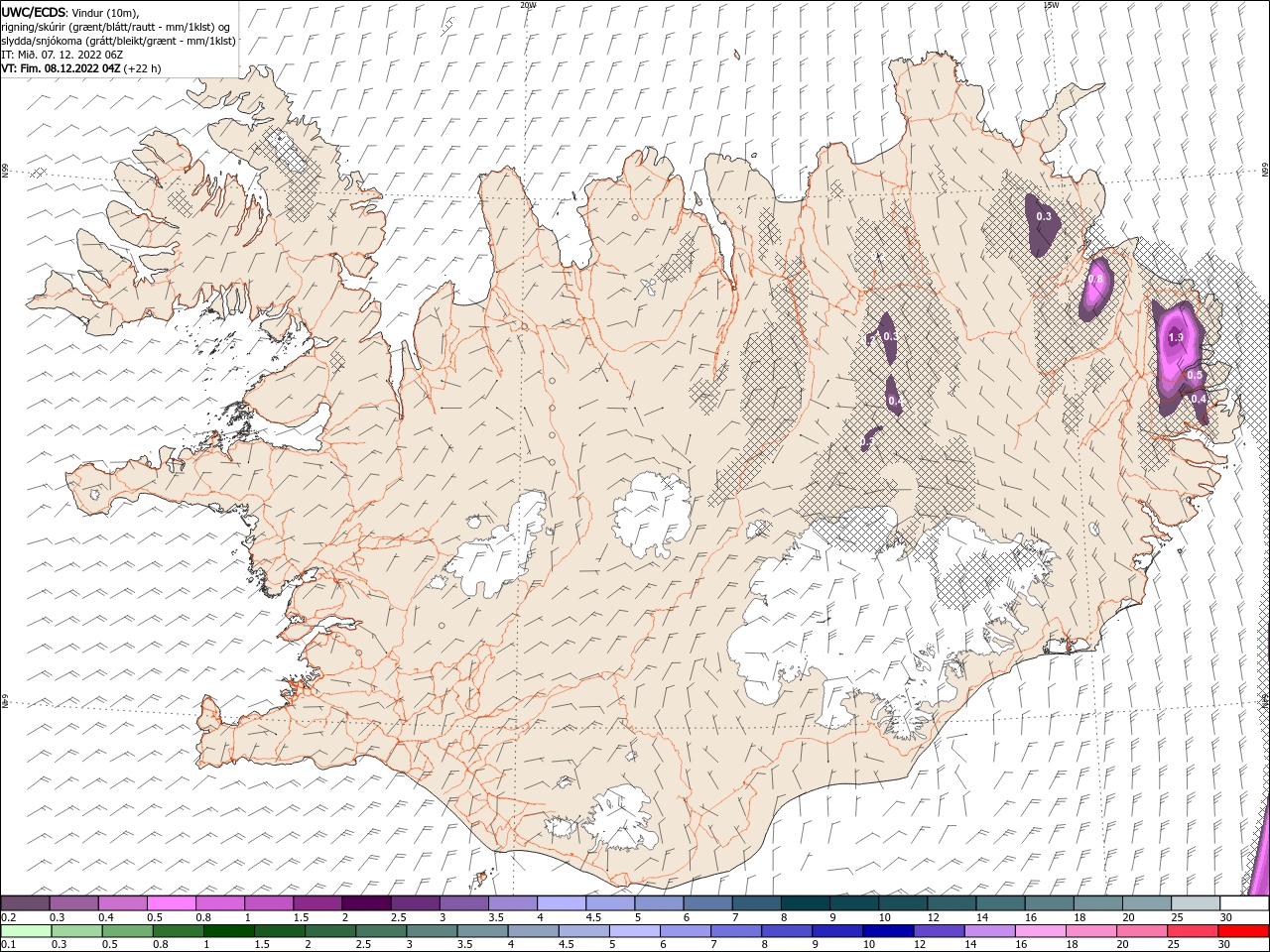The width and height of the screenshot is (1270, 952).
Task: Click the pale green bottom-row swatch between 0.1 and 0.3
Action: tap(26, 931)
